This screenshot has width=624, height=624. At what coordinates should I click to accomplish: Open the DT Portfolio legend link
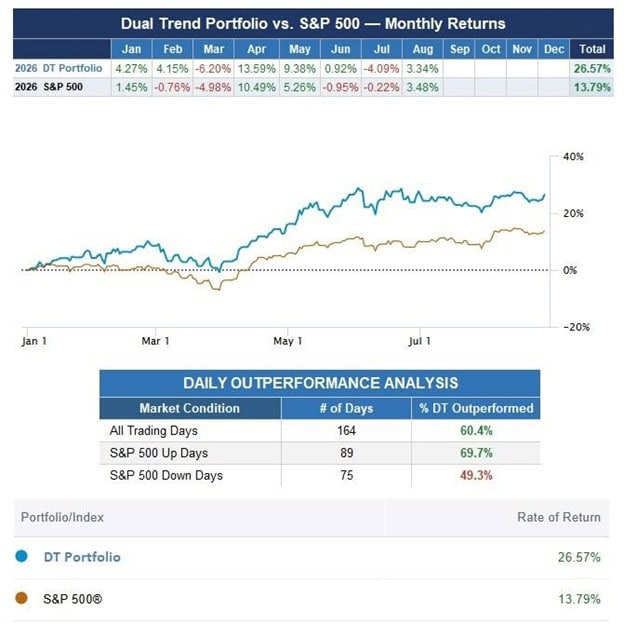tap(82, 557)
